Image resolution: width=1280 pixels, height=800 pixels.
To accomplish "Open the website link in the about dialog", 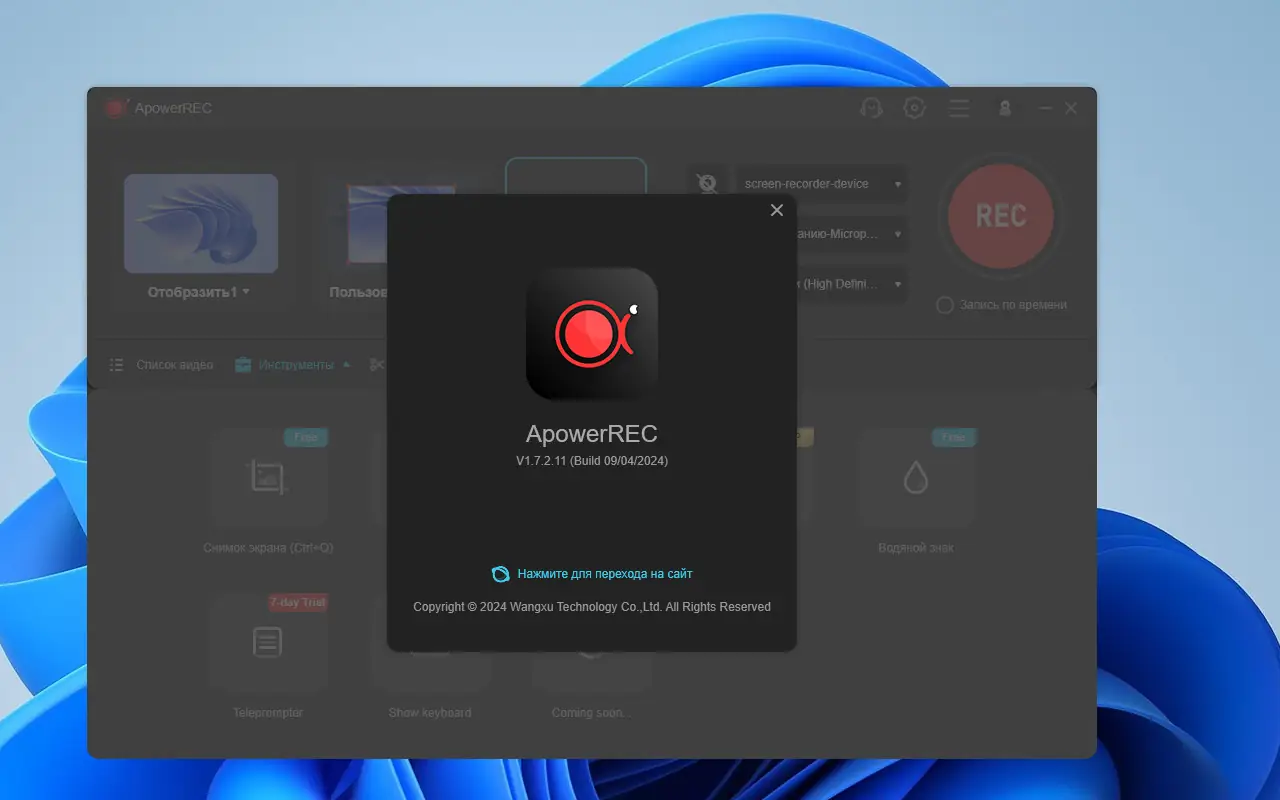I will pos(604,574).
